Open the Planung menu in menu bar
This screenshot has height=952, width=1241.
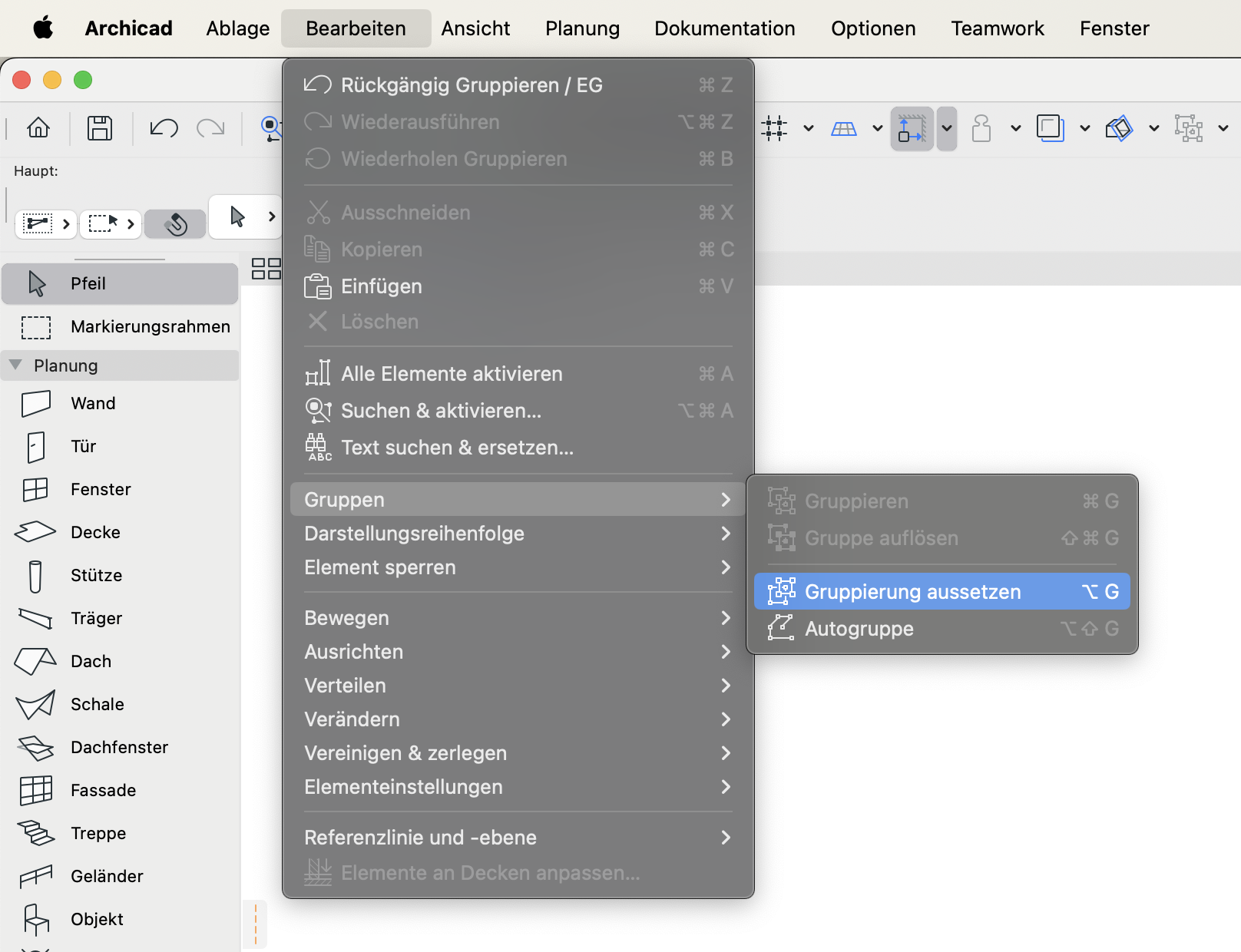coord(582,28)
